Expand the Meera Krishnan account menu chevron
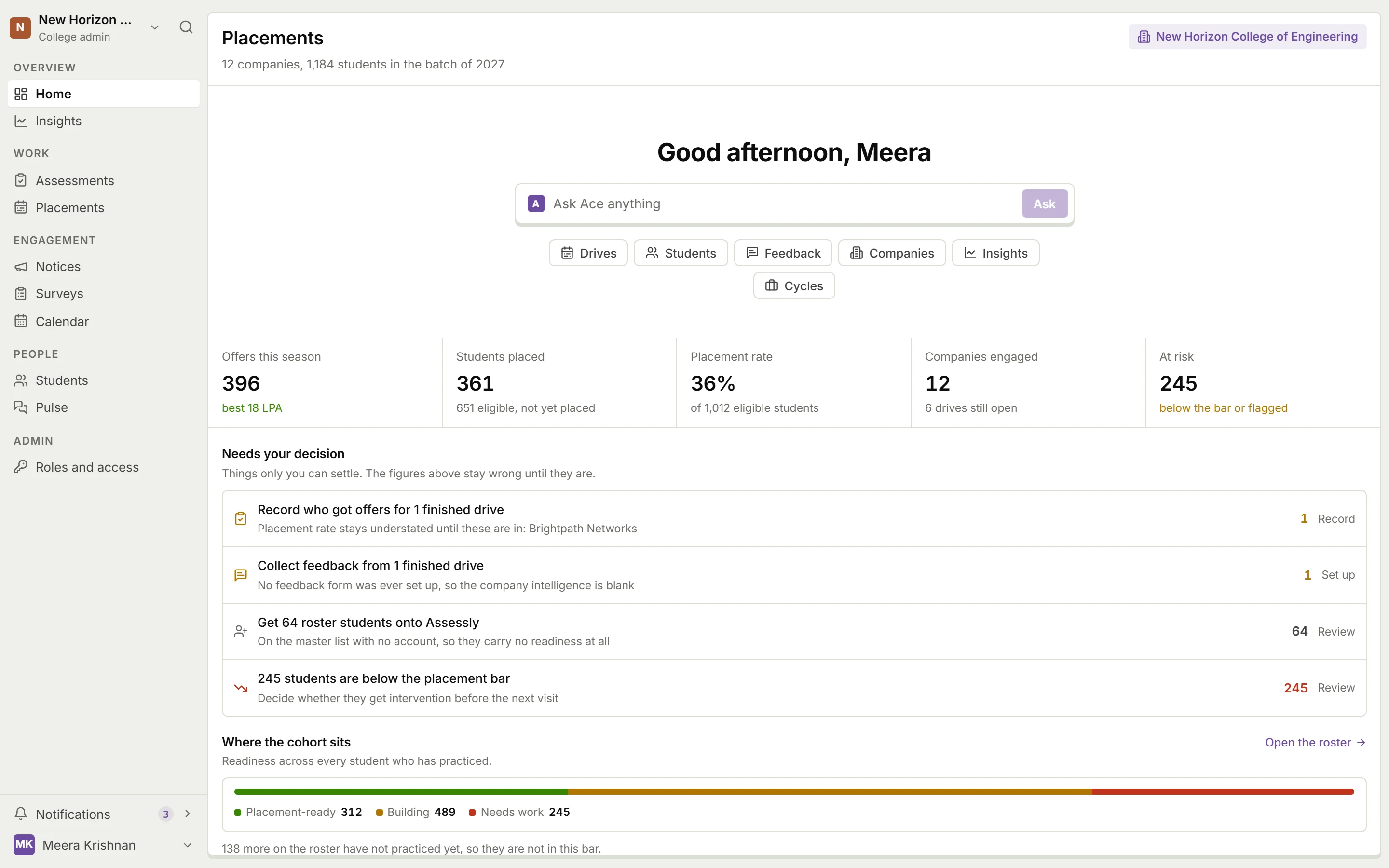Image resolution: width=1389 pixels, height=868 pixels. [x=187, y=844]
